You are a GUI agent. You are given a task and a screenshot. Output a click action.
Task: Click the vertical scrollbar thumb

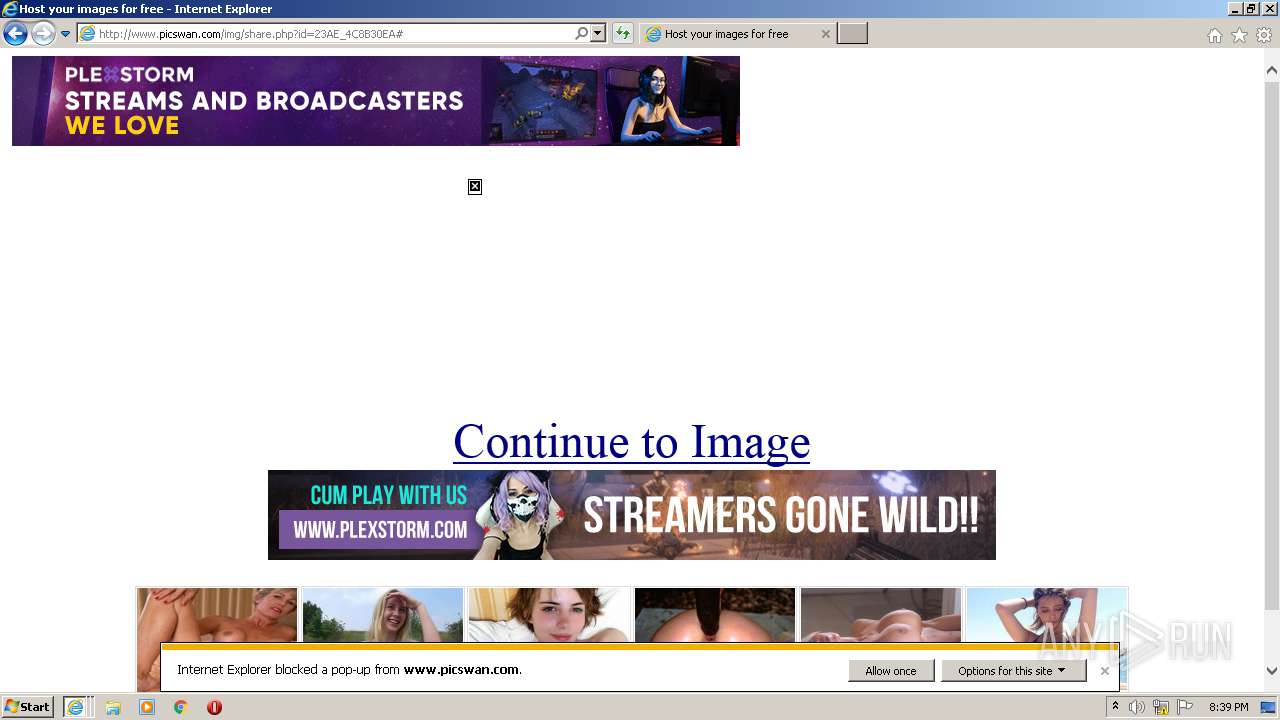pos(1272,345)
